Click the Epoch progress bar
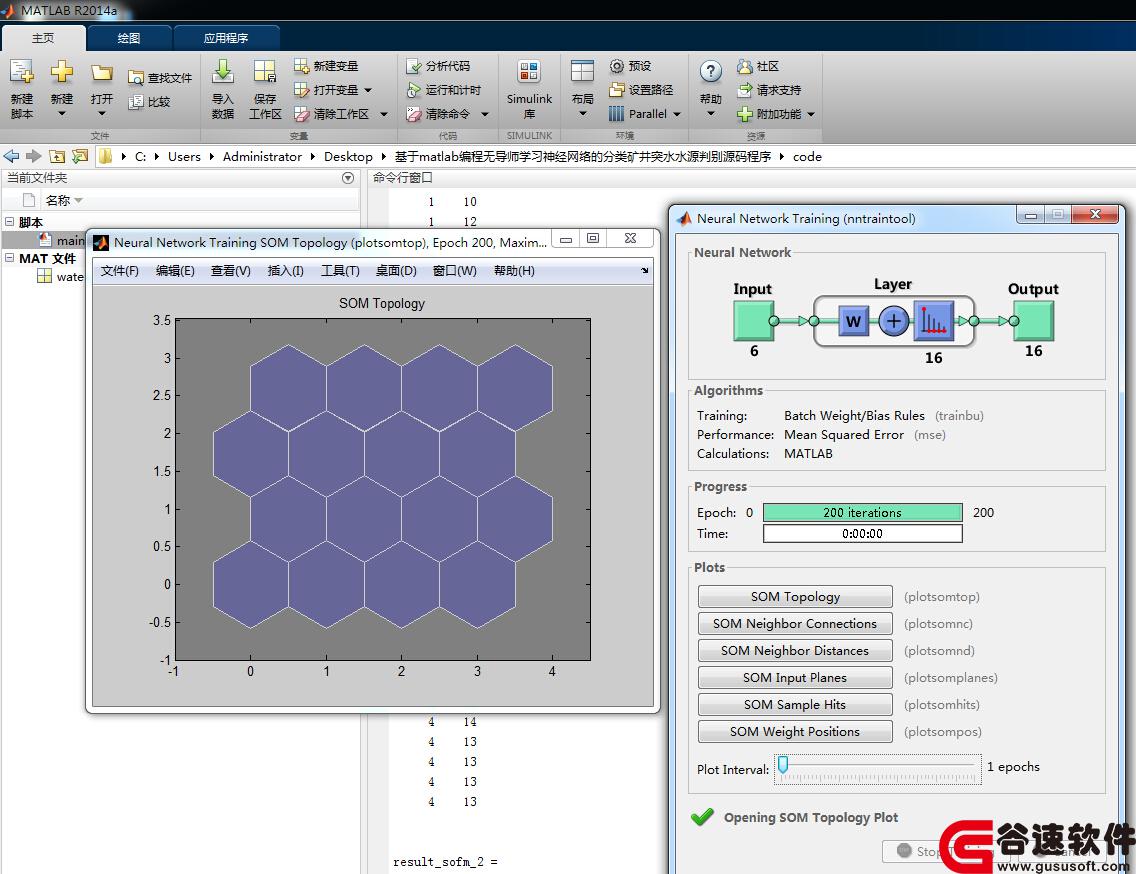This screenshot has height=874, width=1136. [862, 512]
